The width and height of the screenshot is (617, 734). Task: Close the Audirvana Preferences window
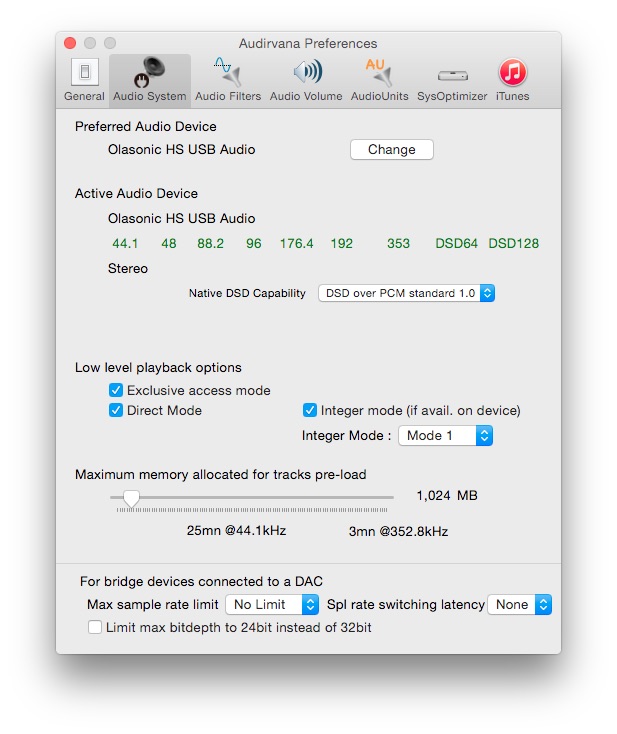click(70, 43)
